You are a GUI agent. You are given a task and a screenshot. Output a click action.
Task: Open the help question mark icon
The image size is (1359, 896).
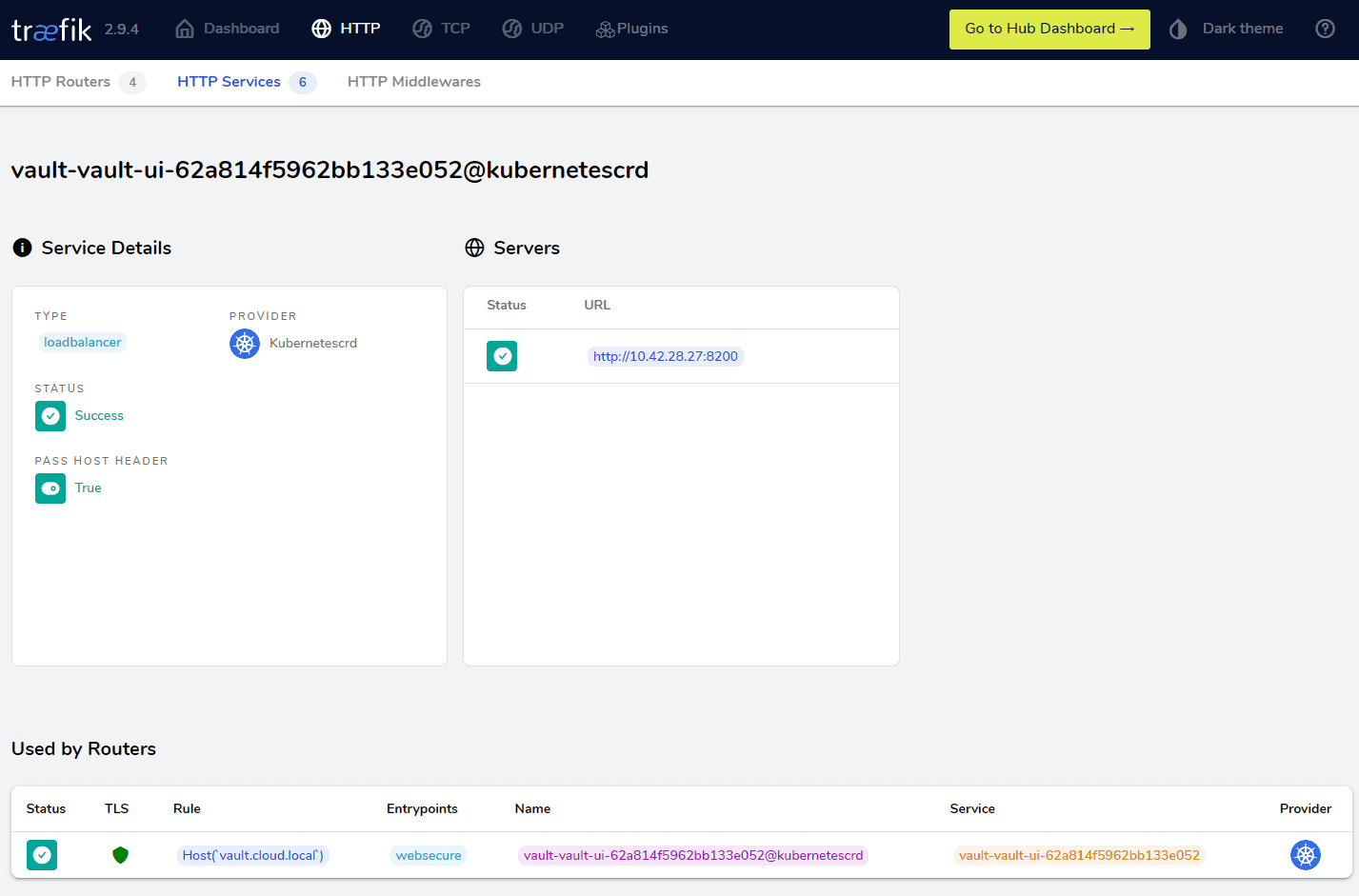tap(1325, 29)
